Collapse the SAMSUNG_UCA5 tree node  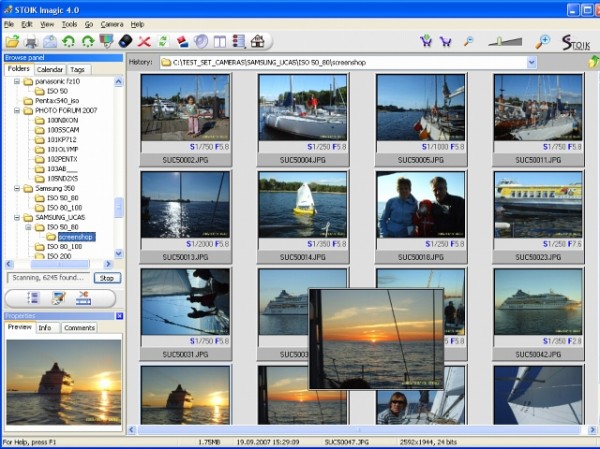17,217
